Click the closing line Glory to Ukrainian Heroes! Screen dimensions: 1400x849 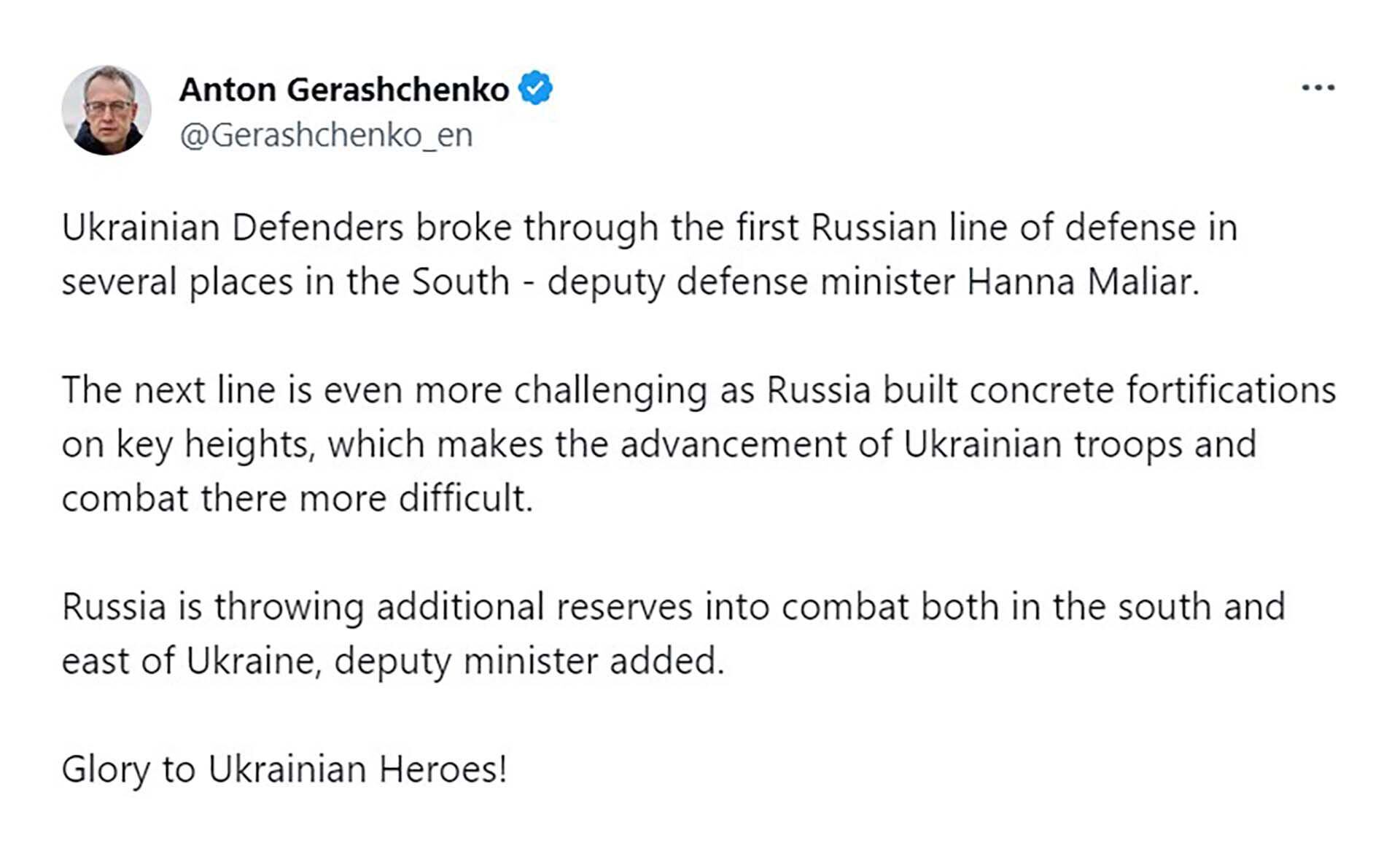[284, 769]
